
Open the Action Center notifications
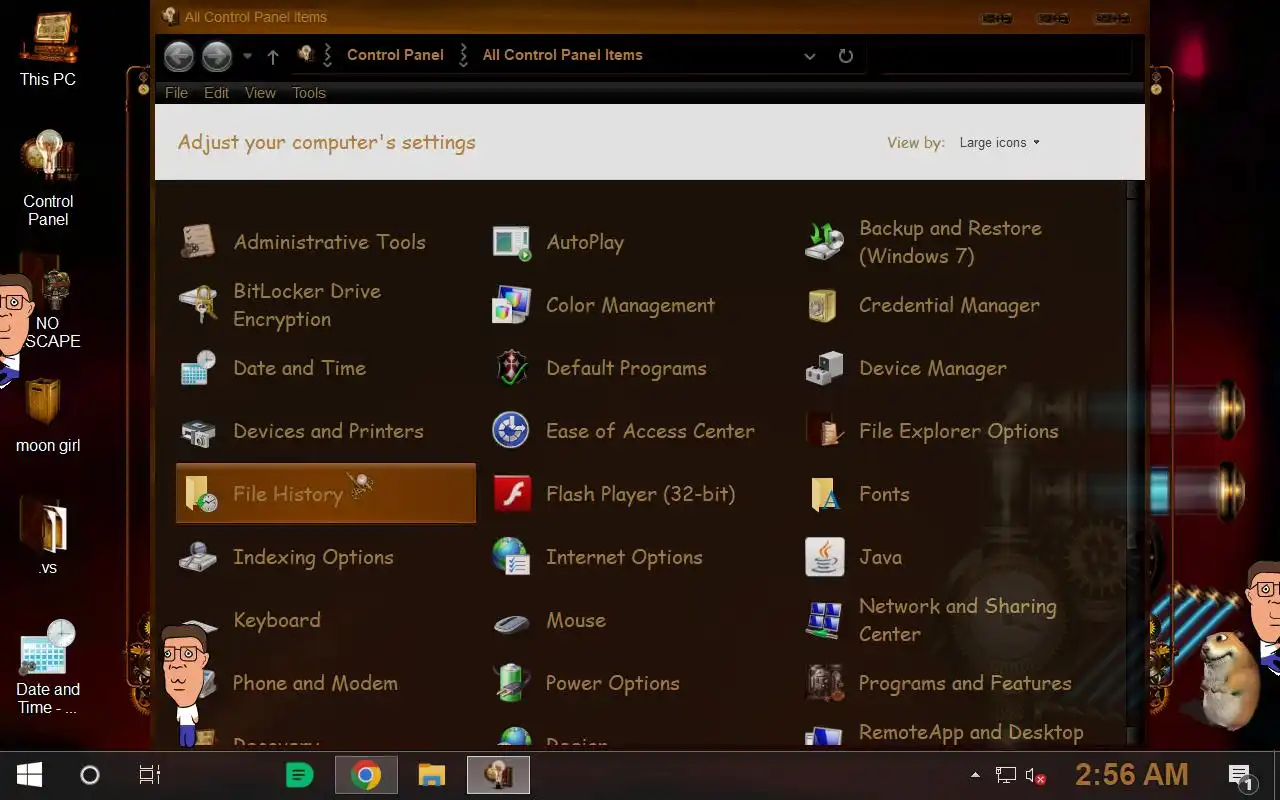tap(1241, 776)
